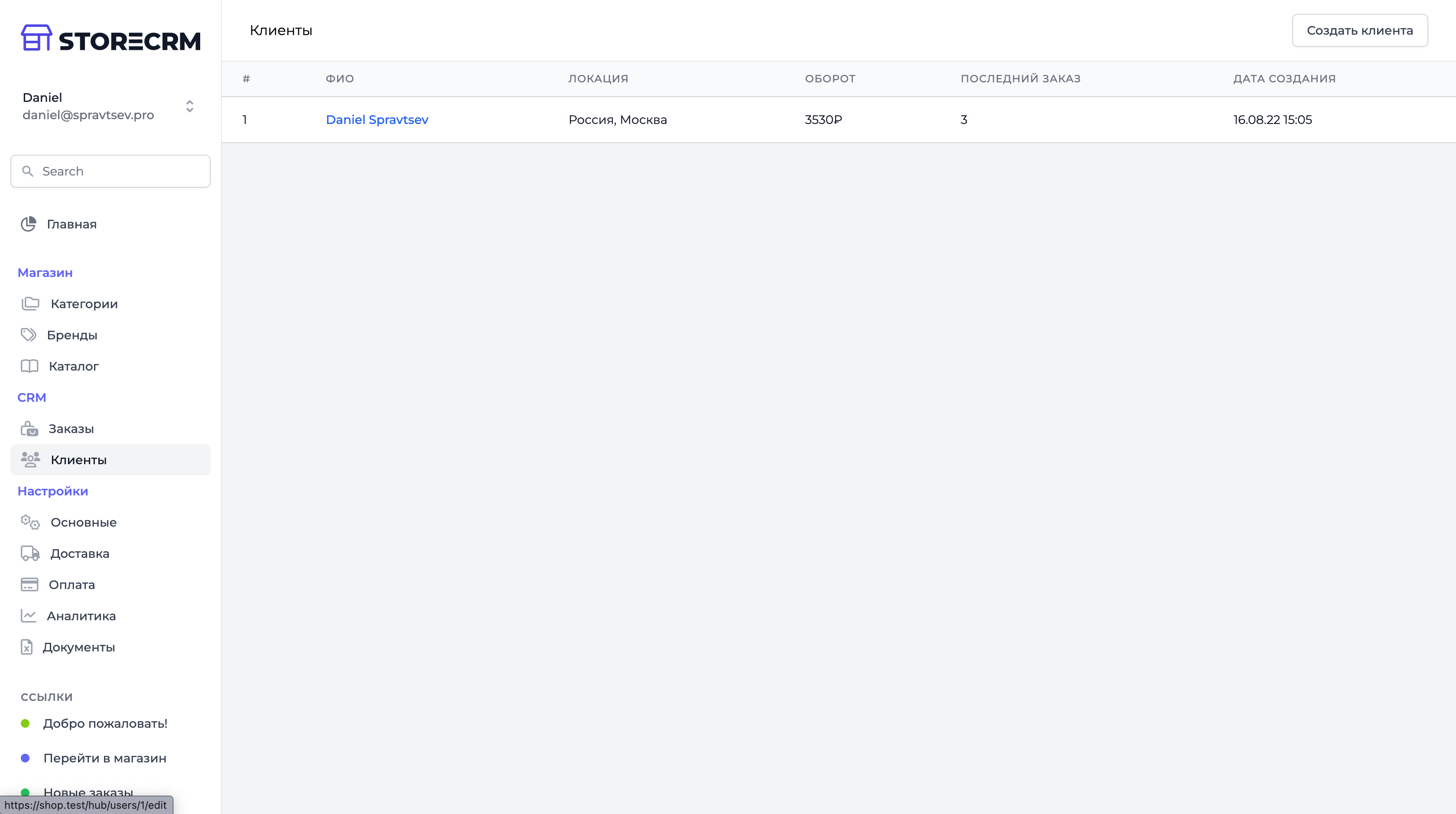Click the Основные settings gear icon
Image resolution: width=1456 pixels, height=814 pixels.
[x=29, y=522]
